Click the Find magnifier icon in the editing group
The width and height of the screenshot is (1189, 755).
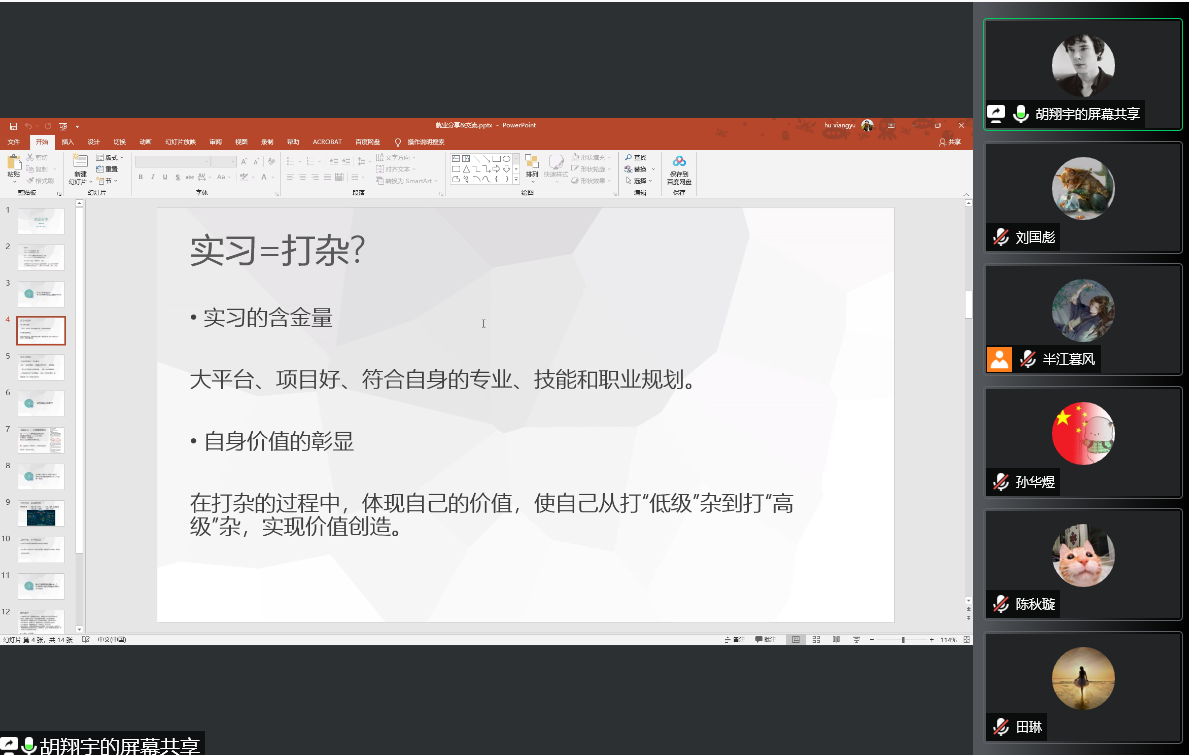pyautogui.click(x=628, y=158)
